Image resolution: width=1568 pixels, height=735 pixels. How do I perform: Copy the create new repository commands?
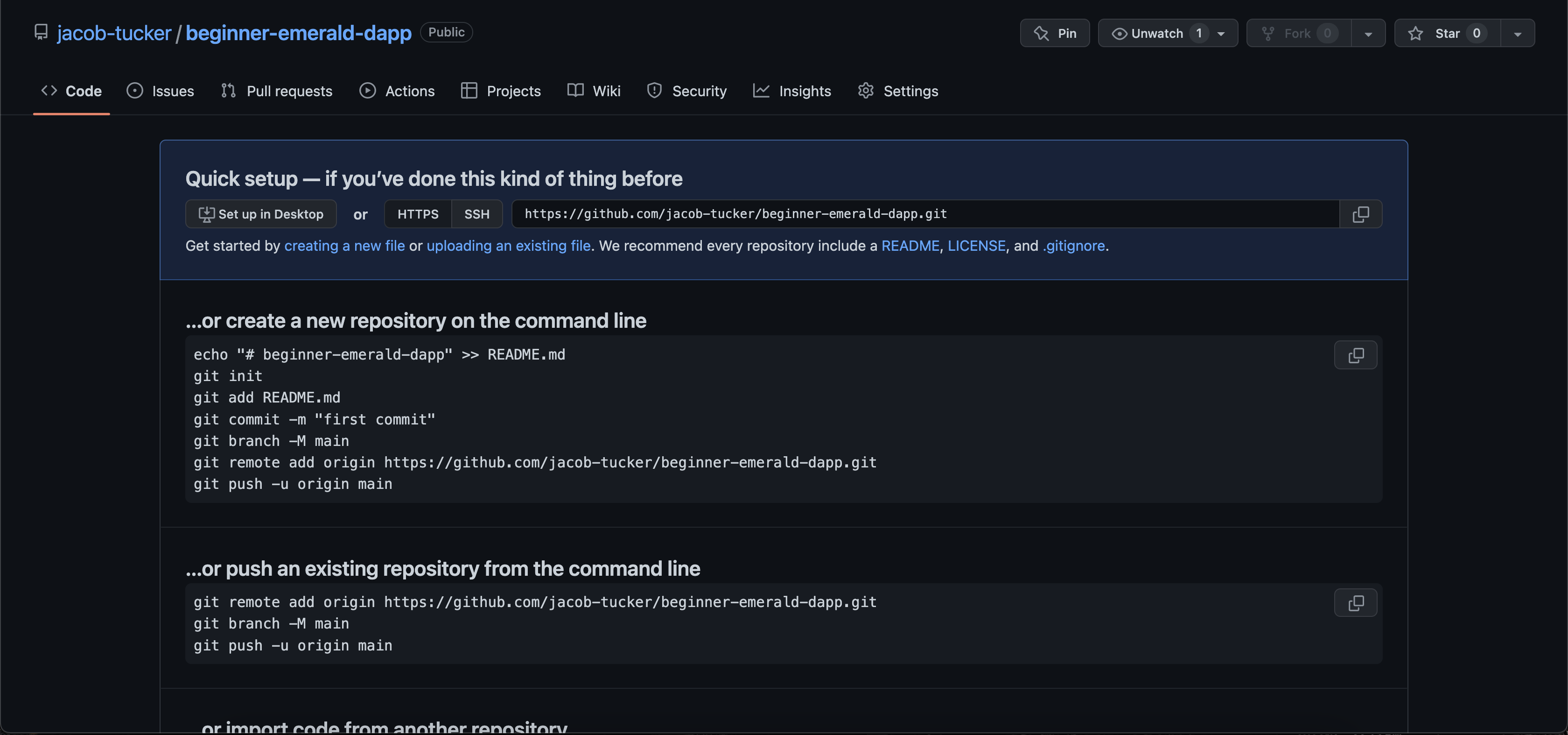pos(1356,355)
